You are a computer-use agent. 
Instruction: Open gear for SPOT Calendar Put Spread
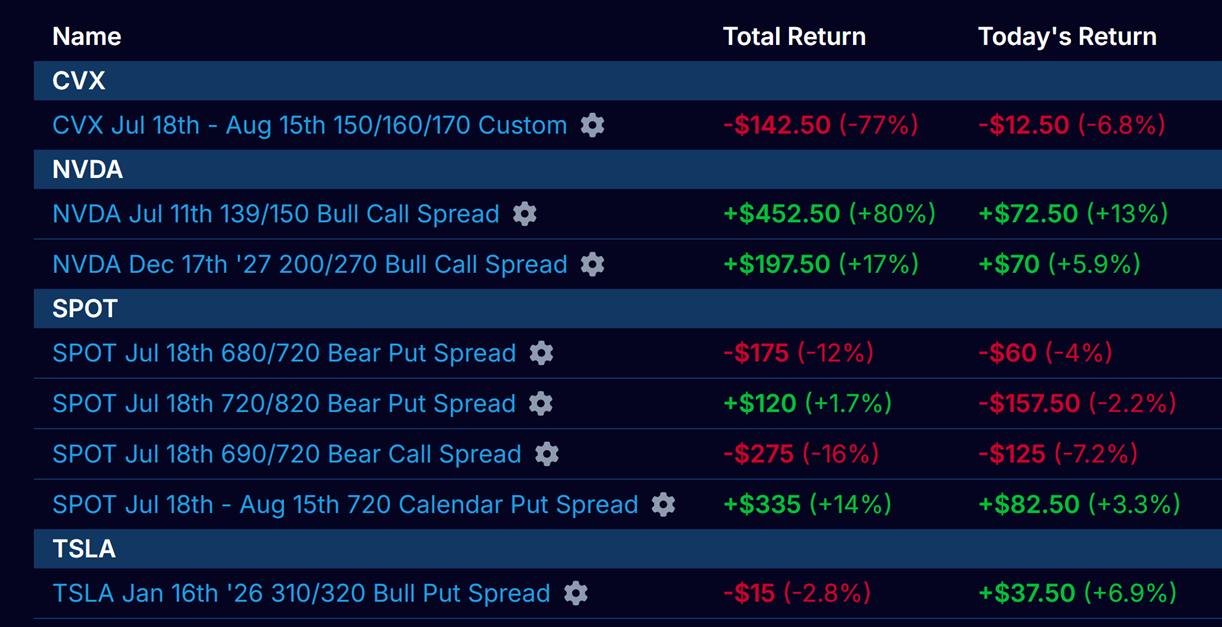663,504
